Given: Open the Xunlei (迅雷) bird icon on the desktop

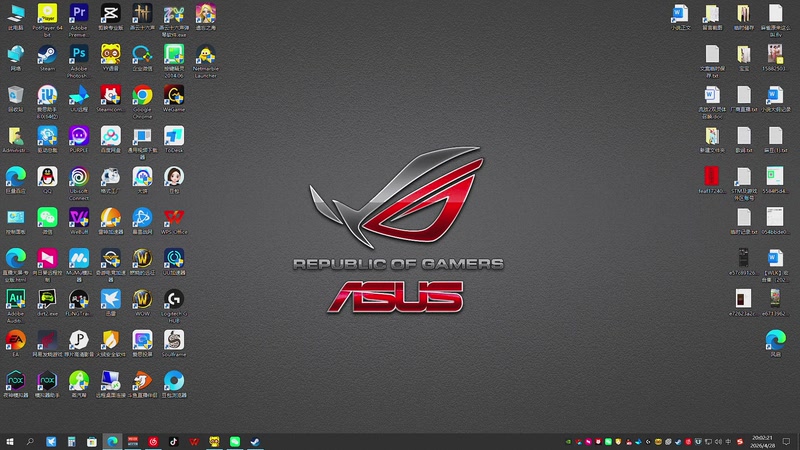Looking at the screenshot, I should tap(110, 300).
